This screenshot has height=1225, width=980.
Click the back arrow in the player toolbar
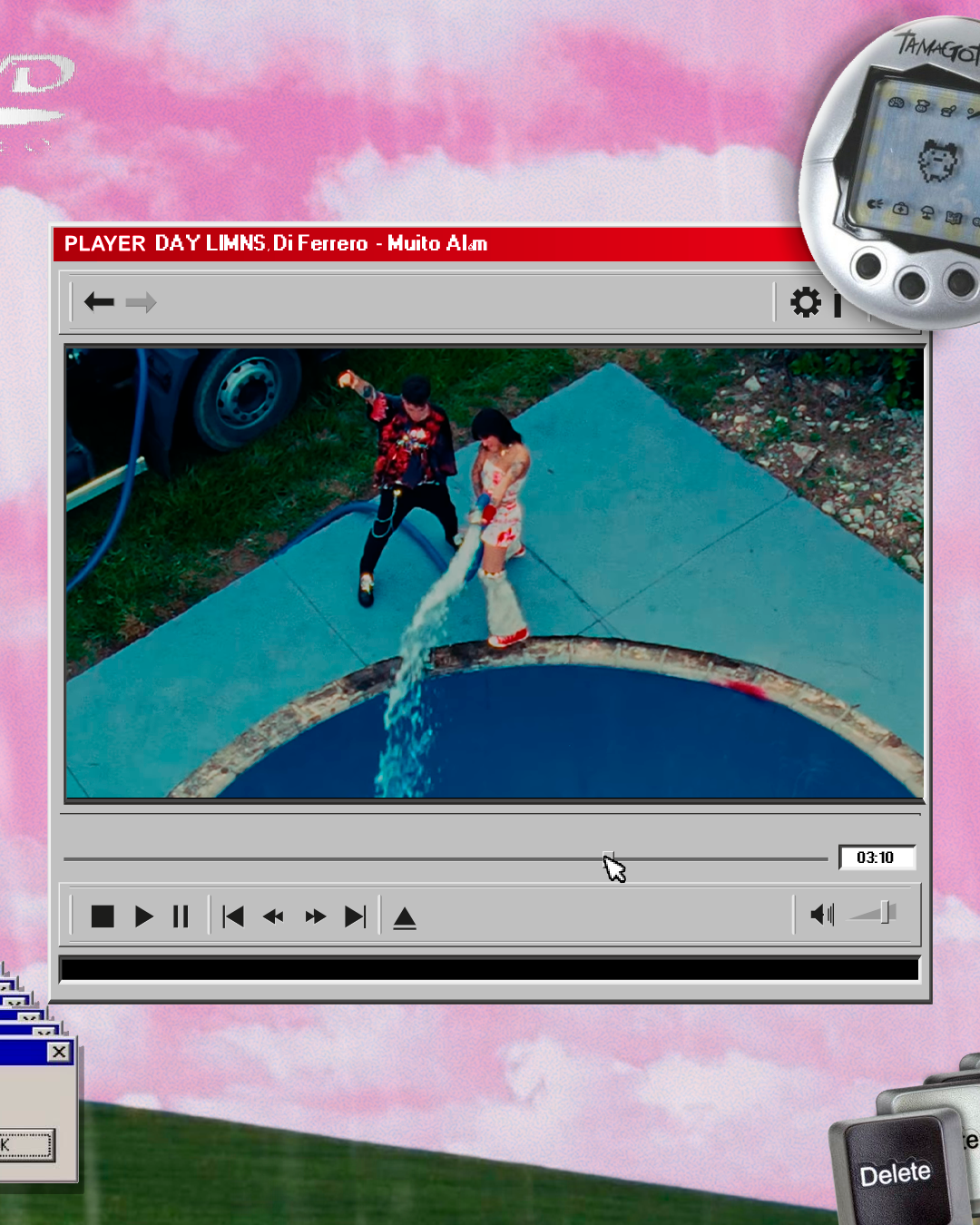pyautogui.click(x=99, y=301)
